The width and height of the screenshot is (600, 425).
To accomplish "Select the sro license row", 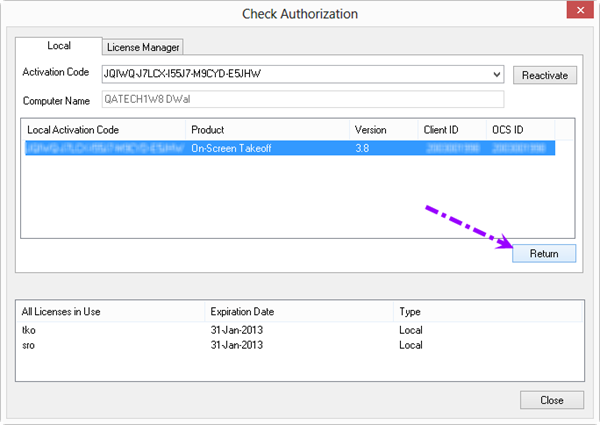I will pyautogui.click(x=300, y=345).
